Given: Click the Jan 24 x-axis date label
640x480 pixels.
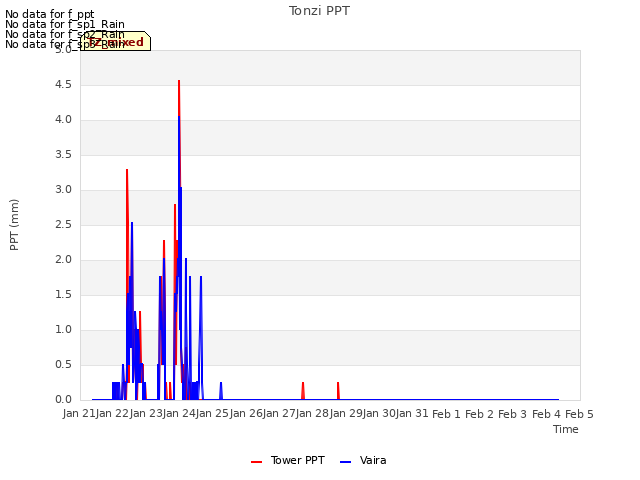Looking at the screenshot, I should [x=178, y=414].
